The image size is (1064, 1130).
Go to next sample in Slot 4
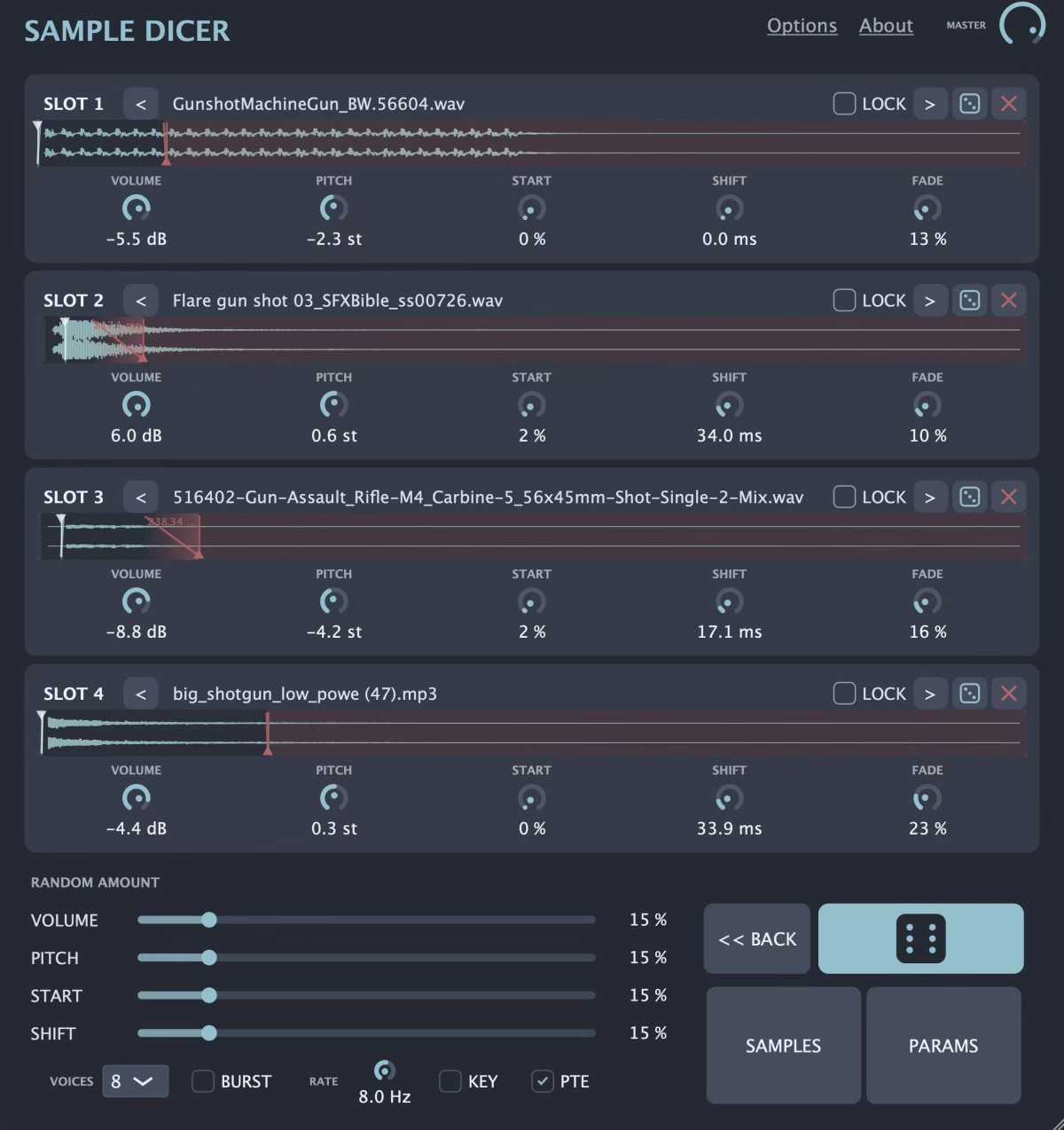point(929,694)
